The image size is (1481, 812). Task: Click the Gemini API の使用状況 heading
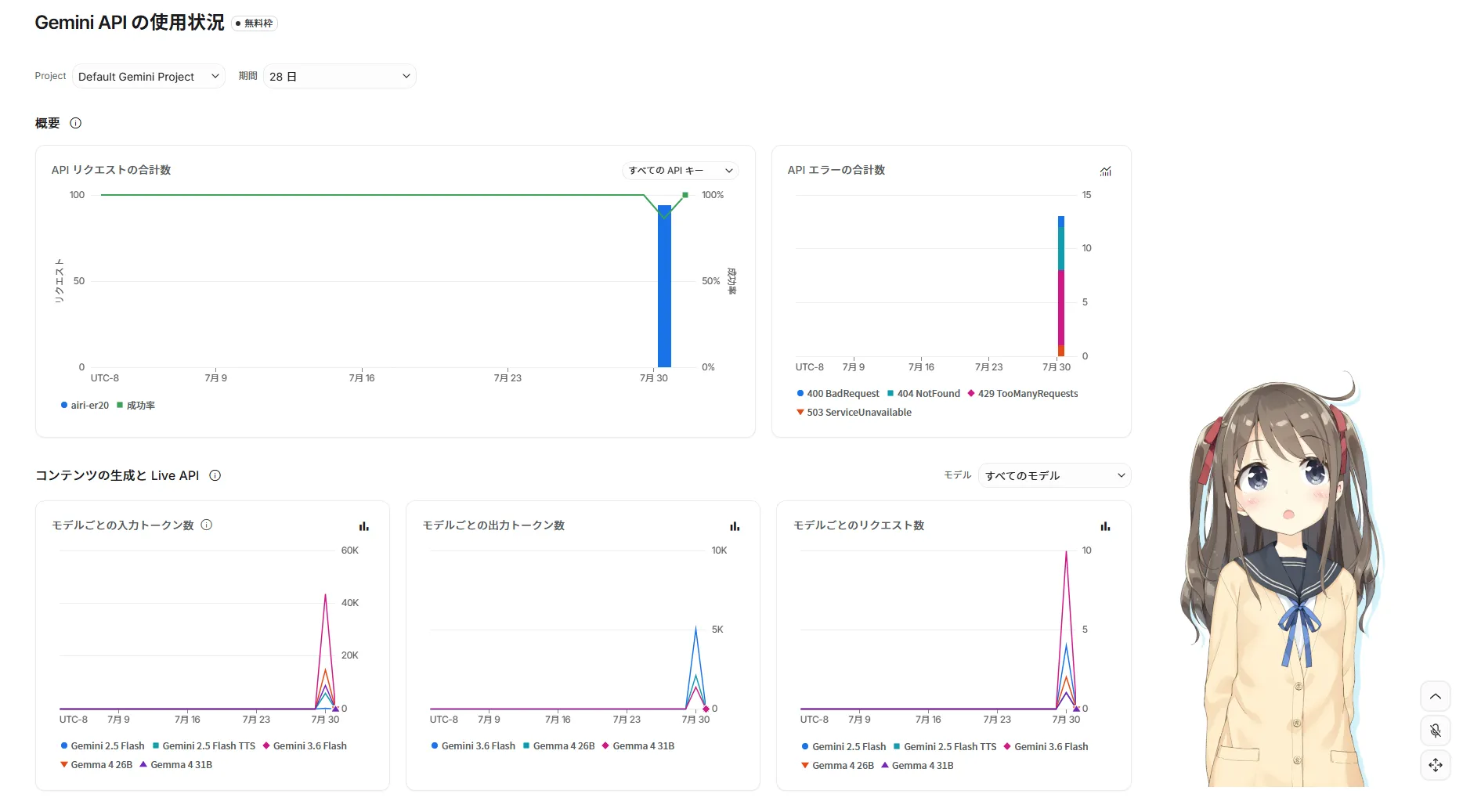pos(129,23)
